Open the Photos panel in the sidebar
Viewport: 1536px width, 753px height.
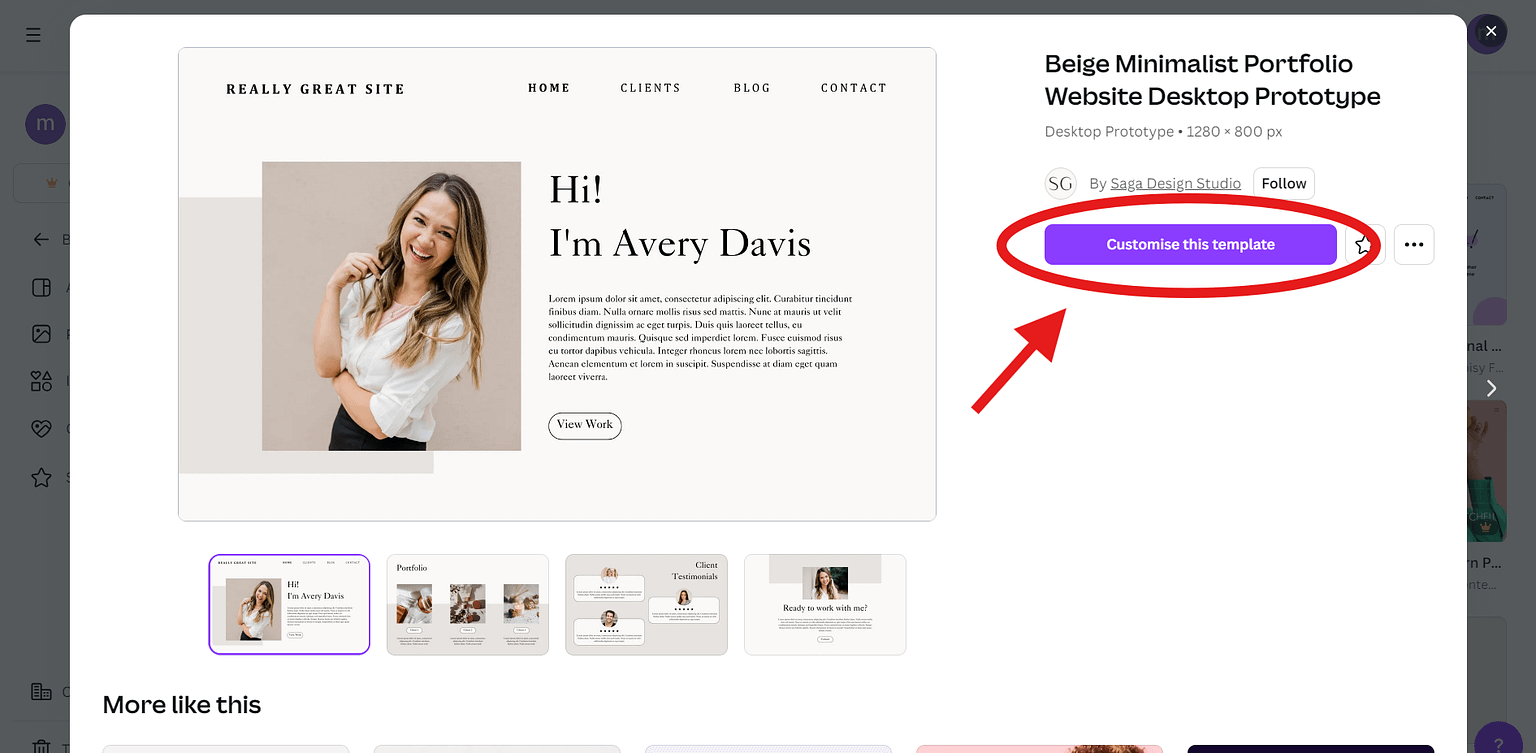41,334
